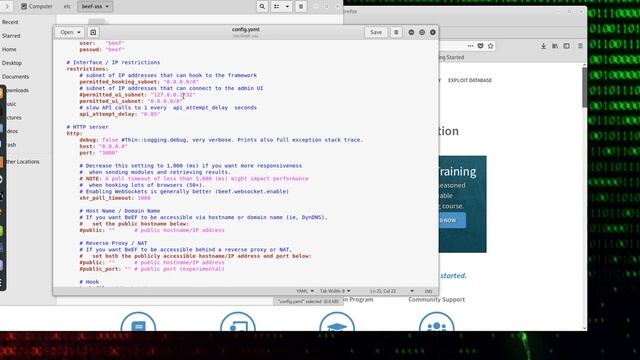Viewport: 640px width, 360px height.
Task: Click the 'restrictions:' key line
Action: 87,69
